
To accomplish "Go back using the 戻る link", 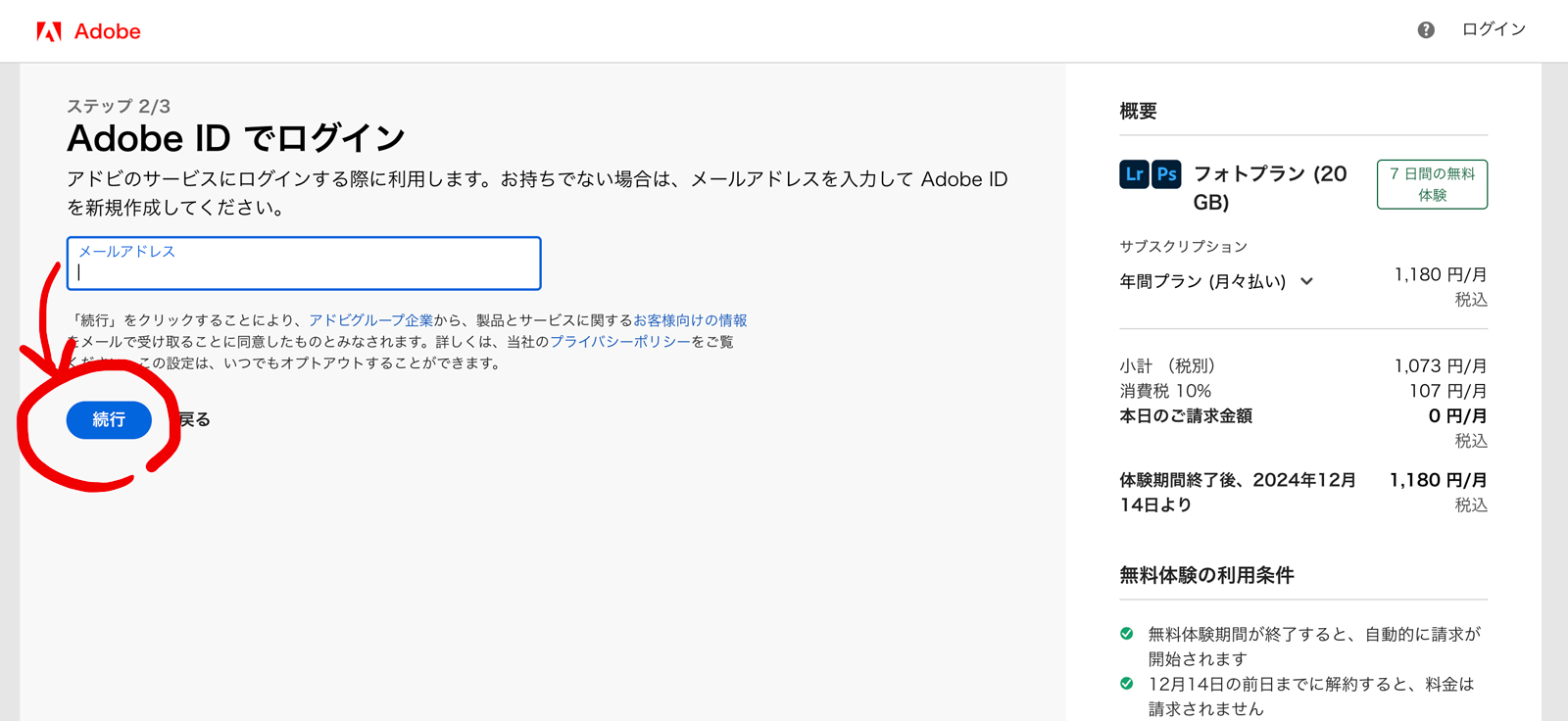I will coord(194,419).
